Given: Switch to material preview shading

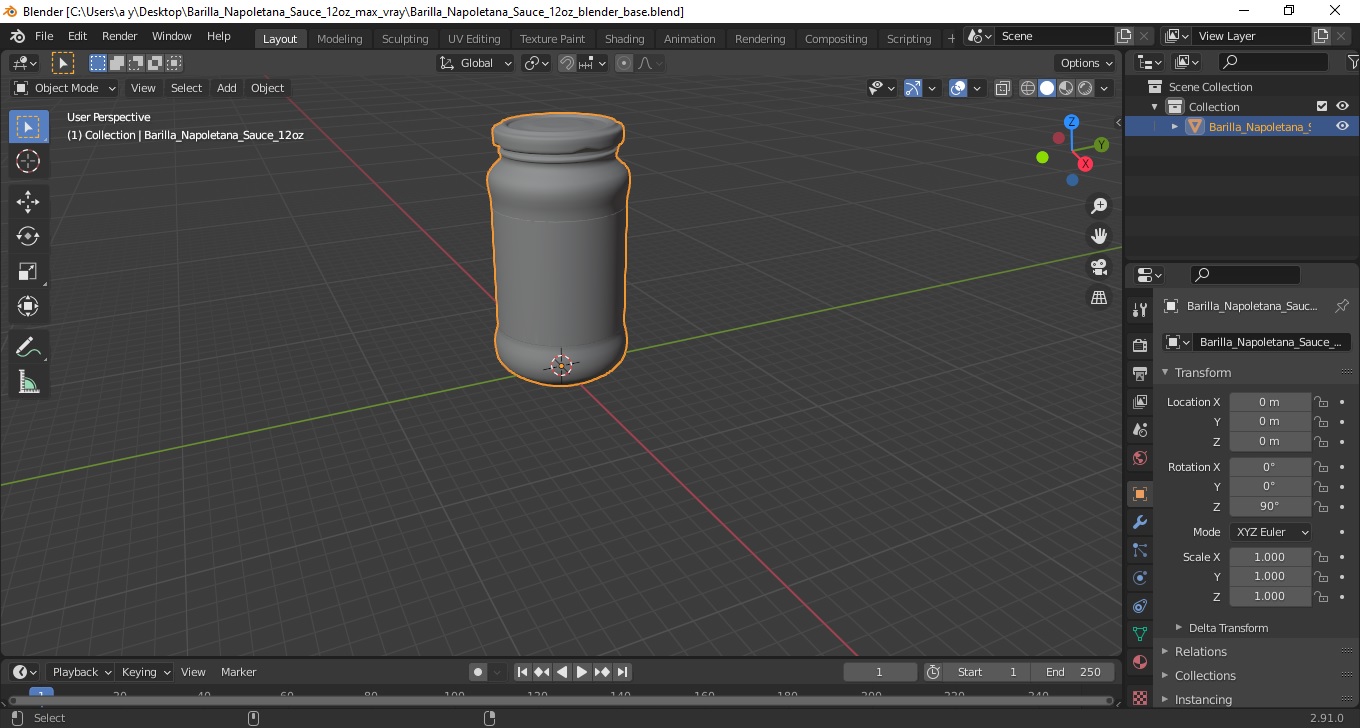Looking at the screenshot, I should [x=1066, y=88].
